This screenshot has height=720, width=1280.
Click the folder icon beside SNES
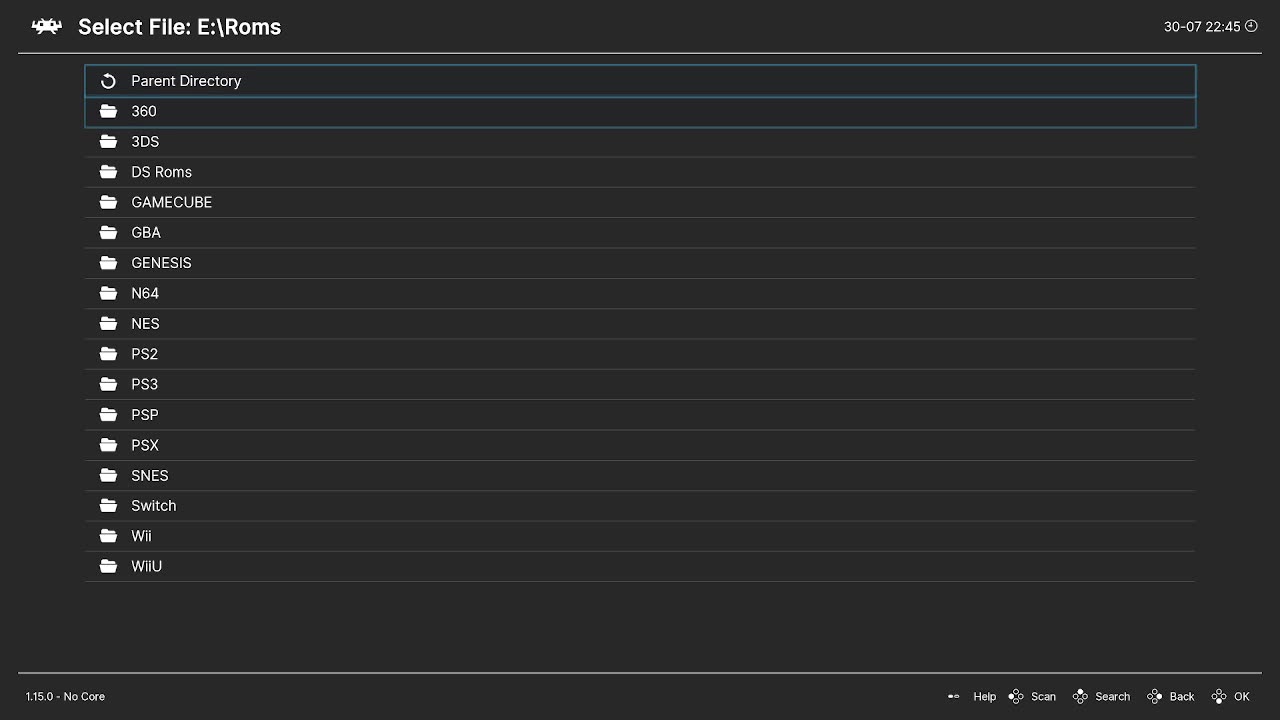(x=108, y=475)
